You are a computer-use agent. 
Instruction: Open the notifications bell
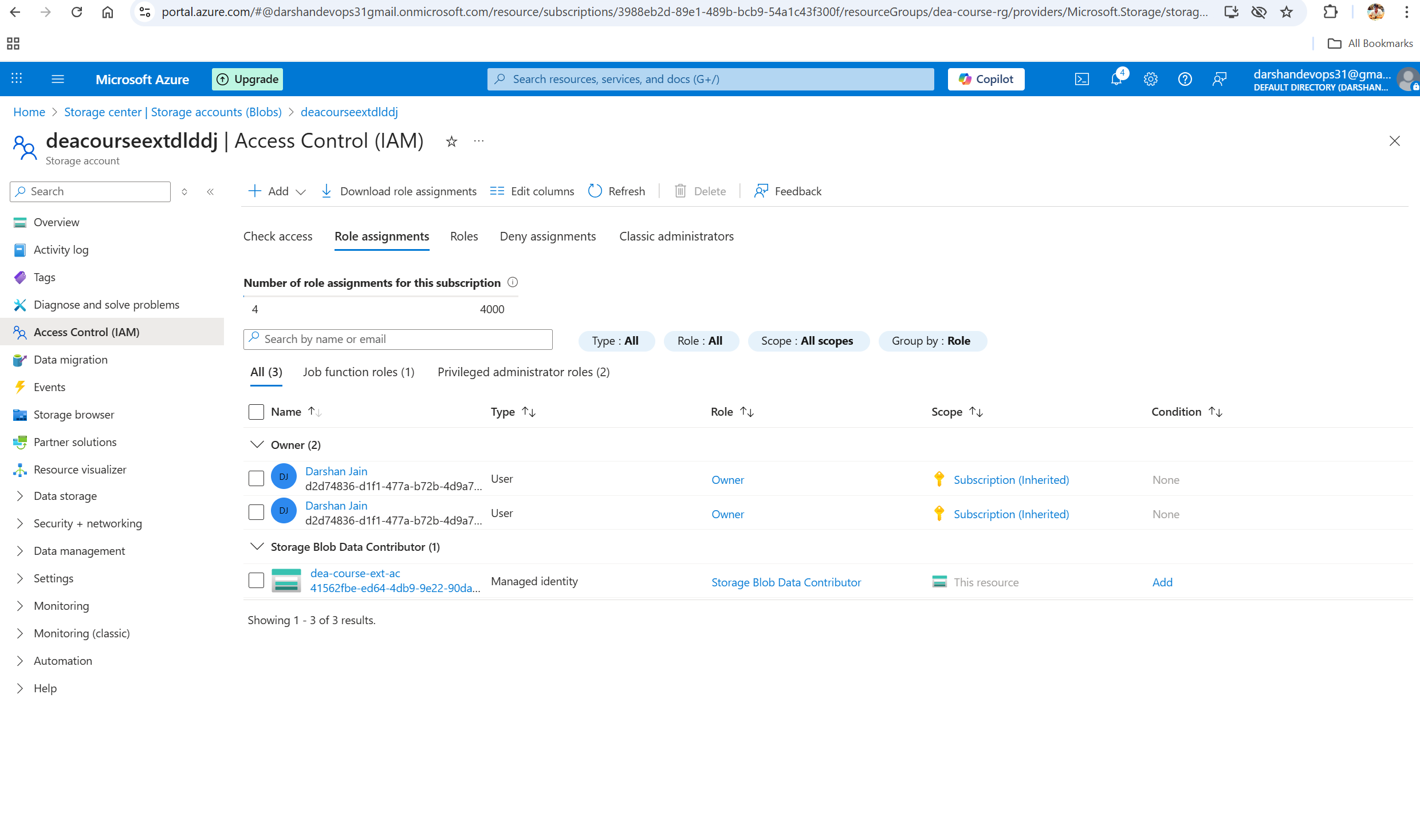[x=1116, y=79]
